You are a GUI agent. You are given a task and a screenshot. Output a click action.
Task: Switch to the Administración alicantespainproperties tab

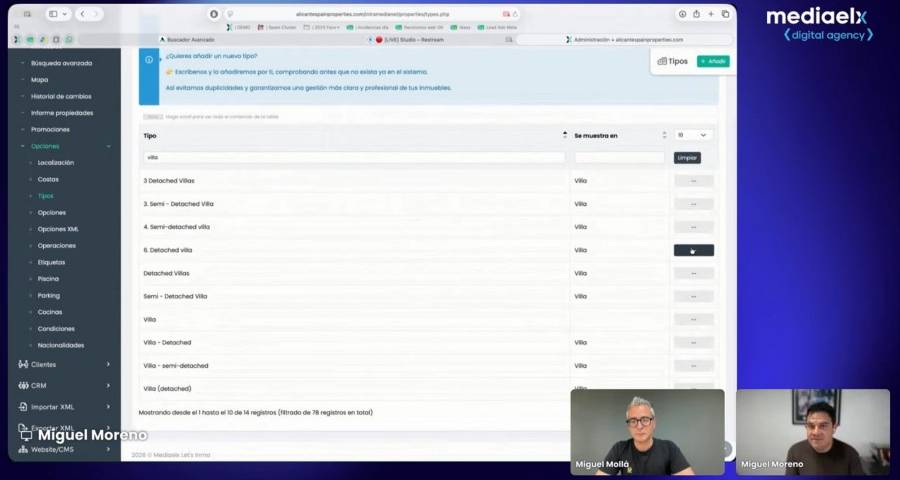pos(624,40)
